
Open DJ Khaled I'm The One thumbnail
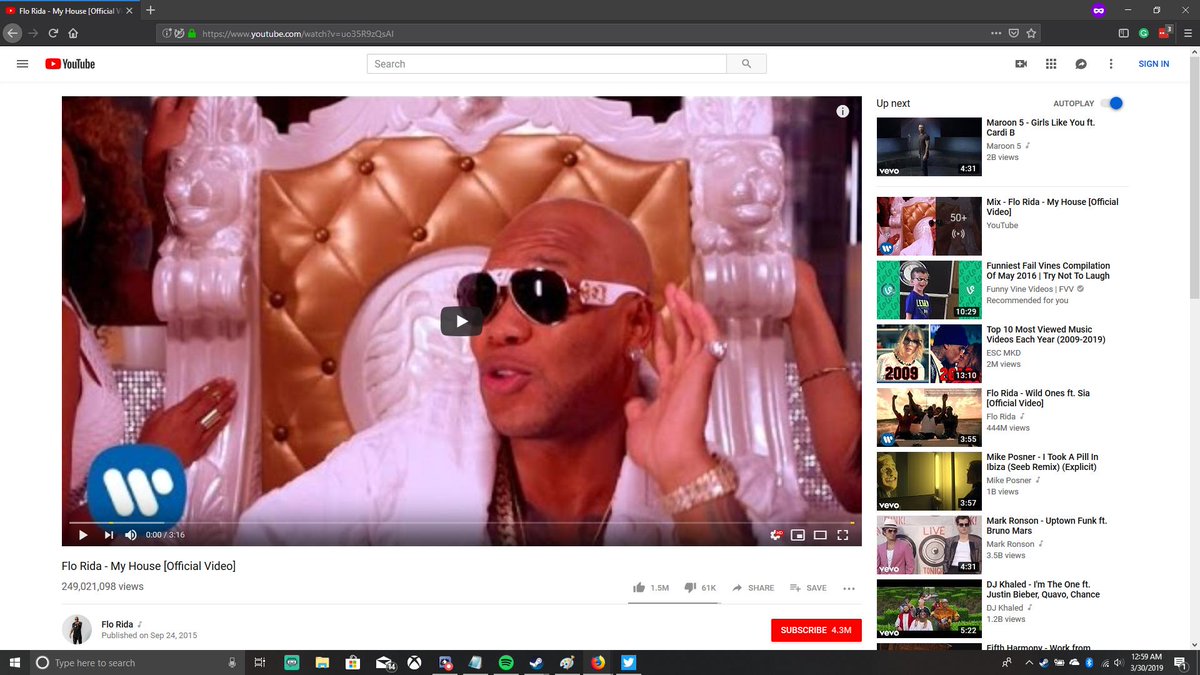[x=929, y=608]
